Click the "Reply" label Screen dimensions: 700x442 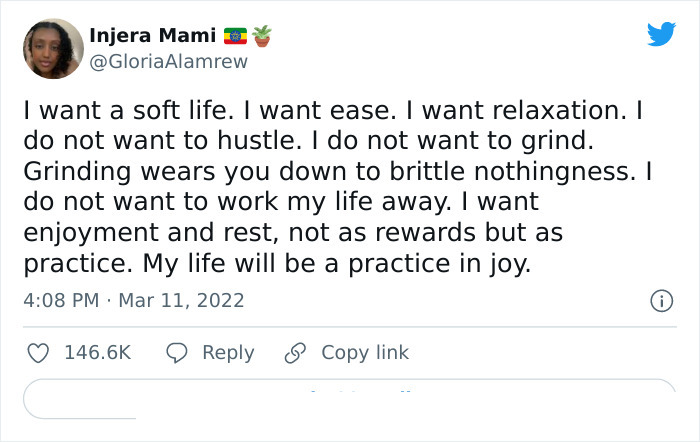pyautogui.click(x=228, y=353)
